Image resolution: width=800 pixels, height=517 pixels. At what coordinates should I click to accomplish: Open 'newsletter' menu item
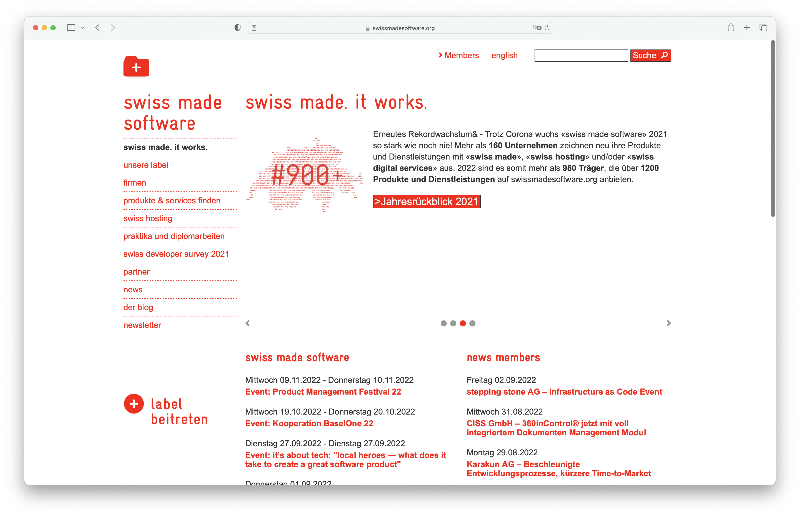tap(142, 325)
